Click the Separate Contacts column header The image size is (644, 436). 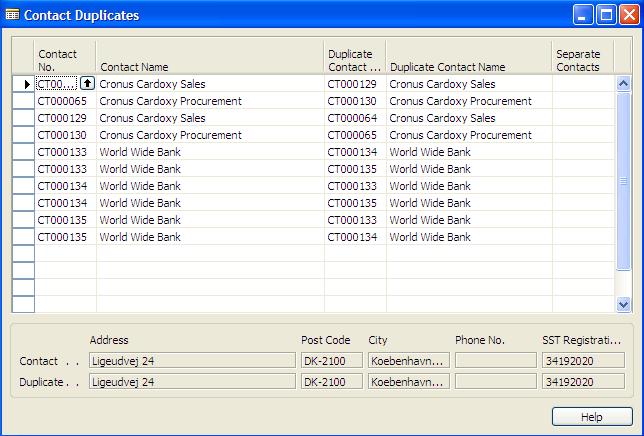point(583,57)
